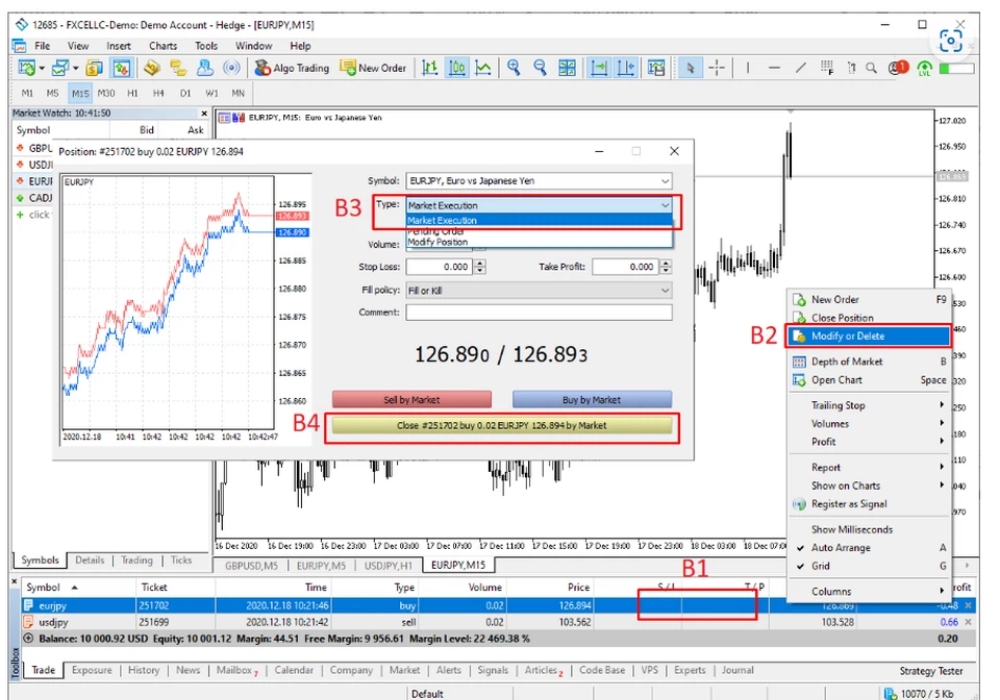The image size is (1000, 700).
Task: Select the M5 timeframe
Action: coord(52,93)
